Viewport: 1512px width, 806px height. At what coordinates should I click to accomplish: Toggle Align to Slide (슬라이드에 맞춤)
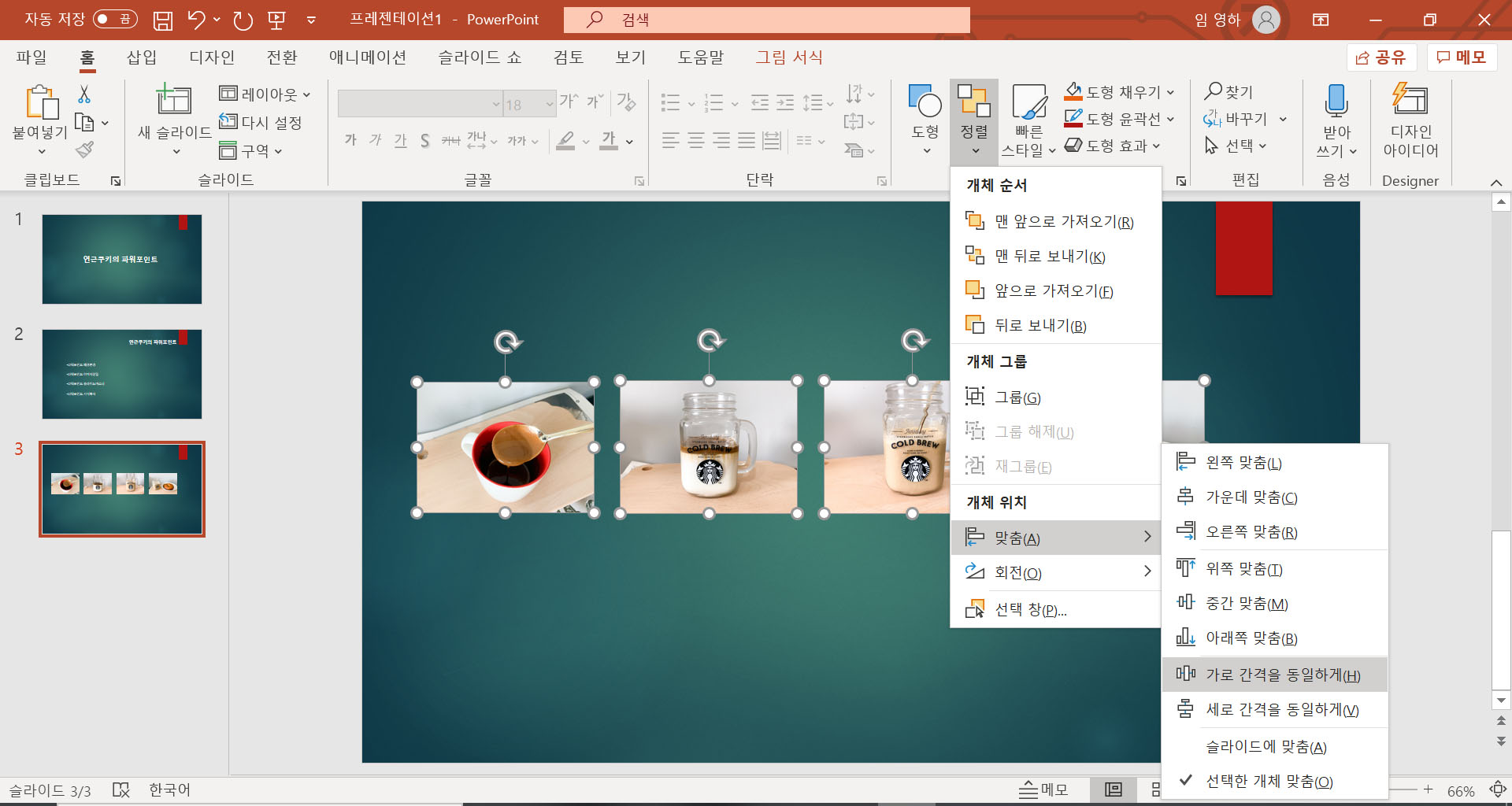pos(1274,746)
